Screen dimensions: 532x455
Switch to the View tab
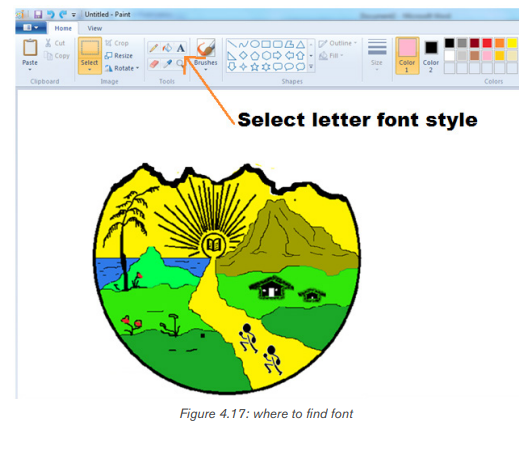95,29
